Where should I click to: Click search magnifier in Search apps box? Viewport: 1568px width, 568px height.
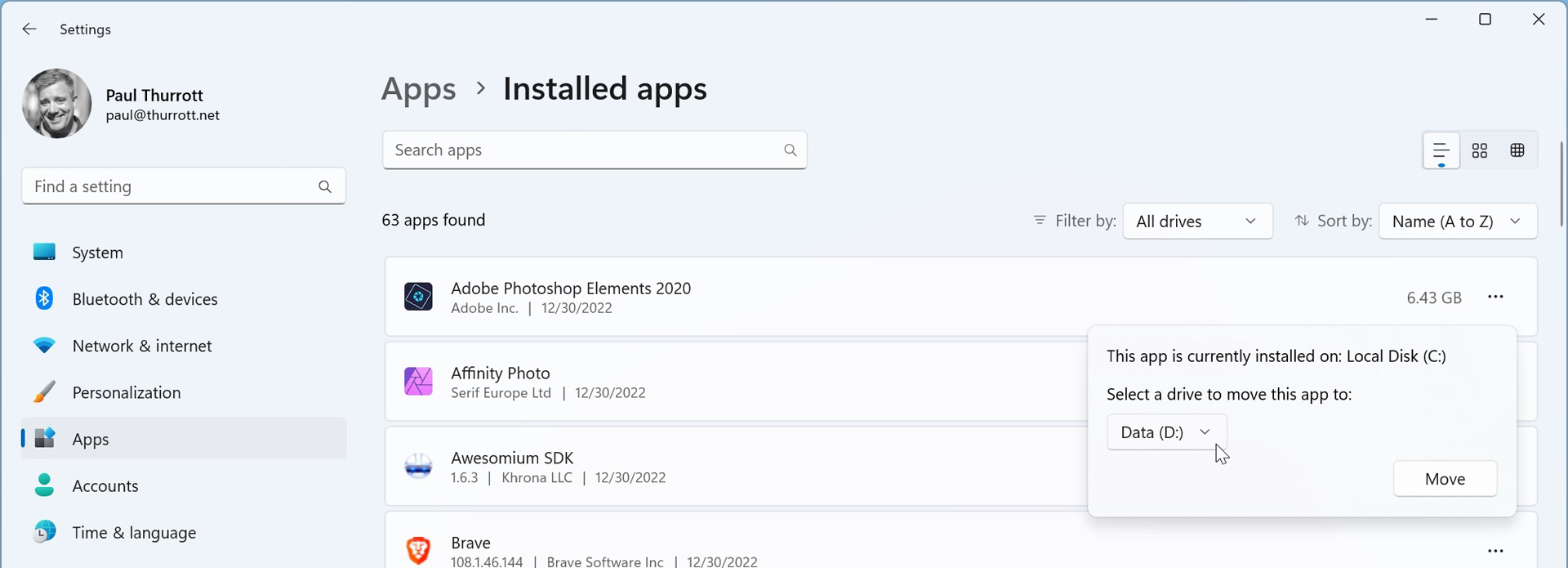coord(790,150)
